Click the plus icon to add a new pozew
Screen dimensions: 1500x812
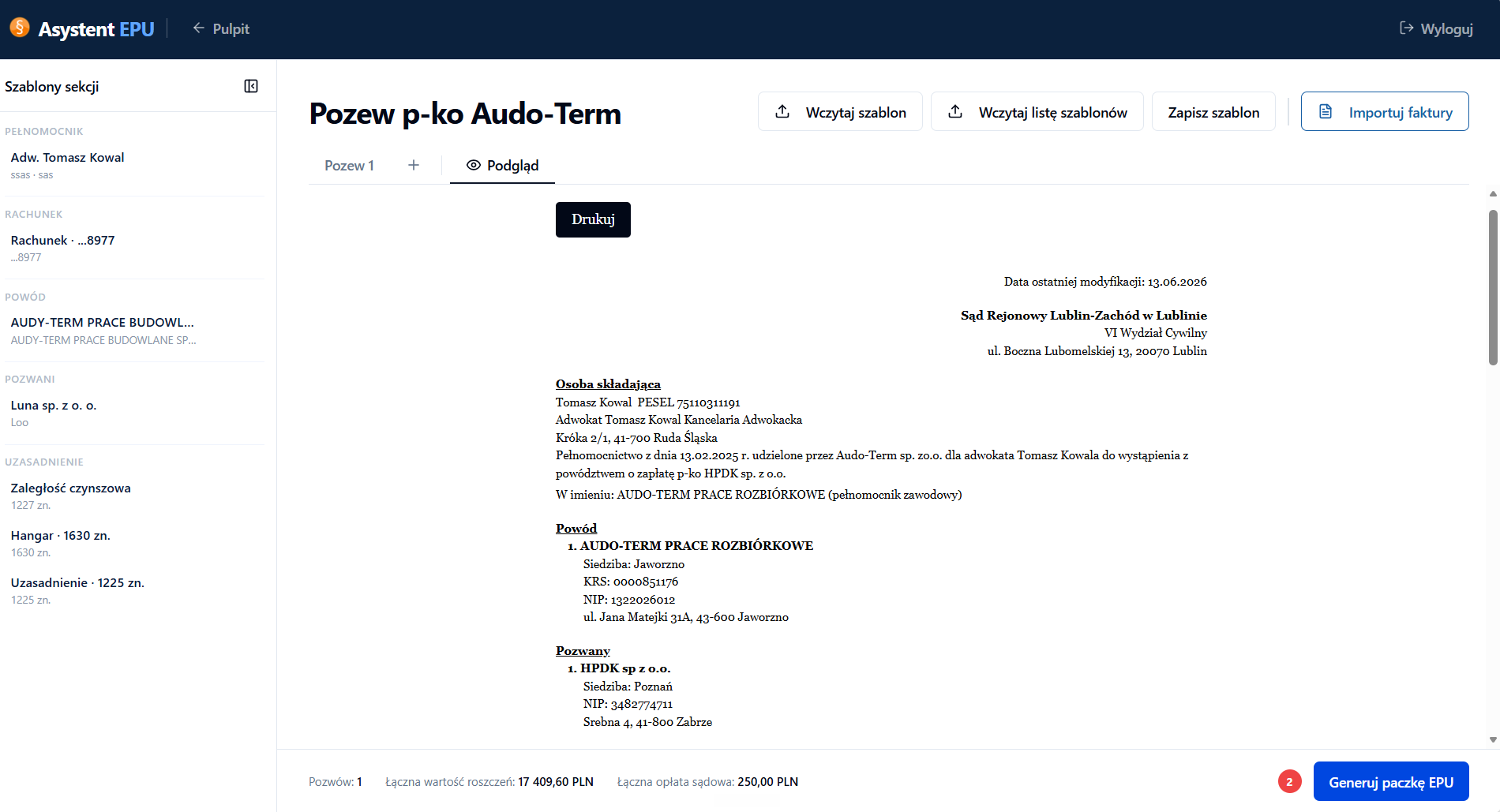pyautogui.click(x=414, y=165)
